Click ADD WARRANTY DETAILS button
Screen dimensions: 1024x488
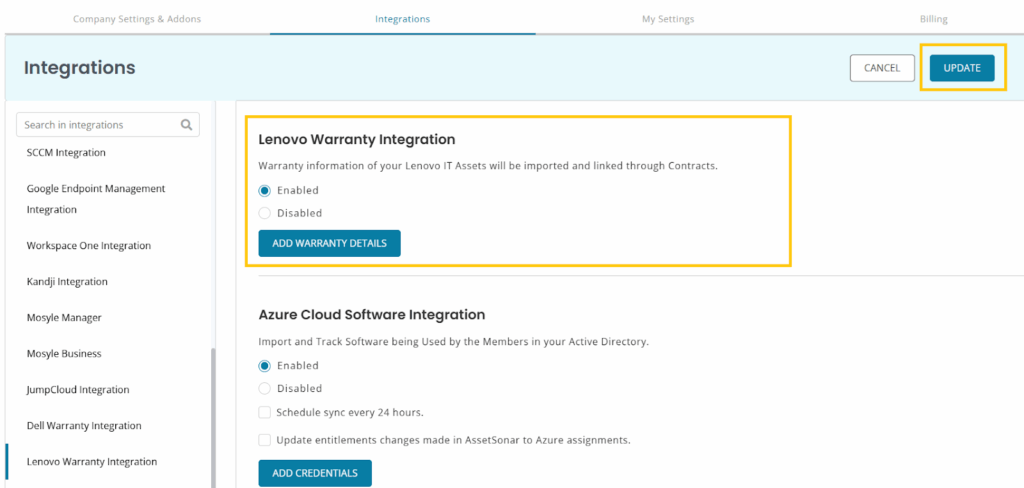tap(329, 243)
